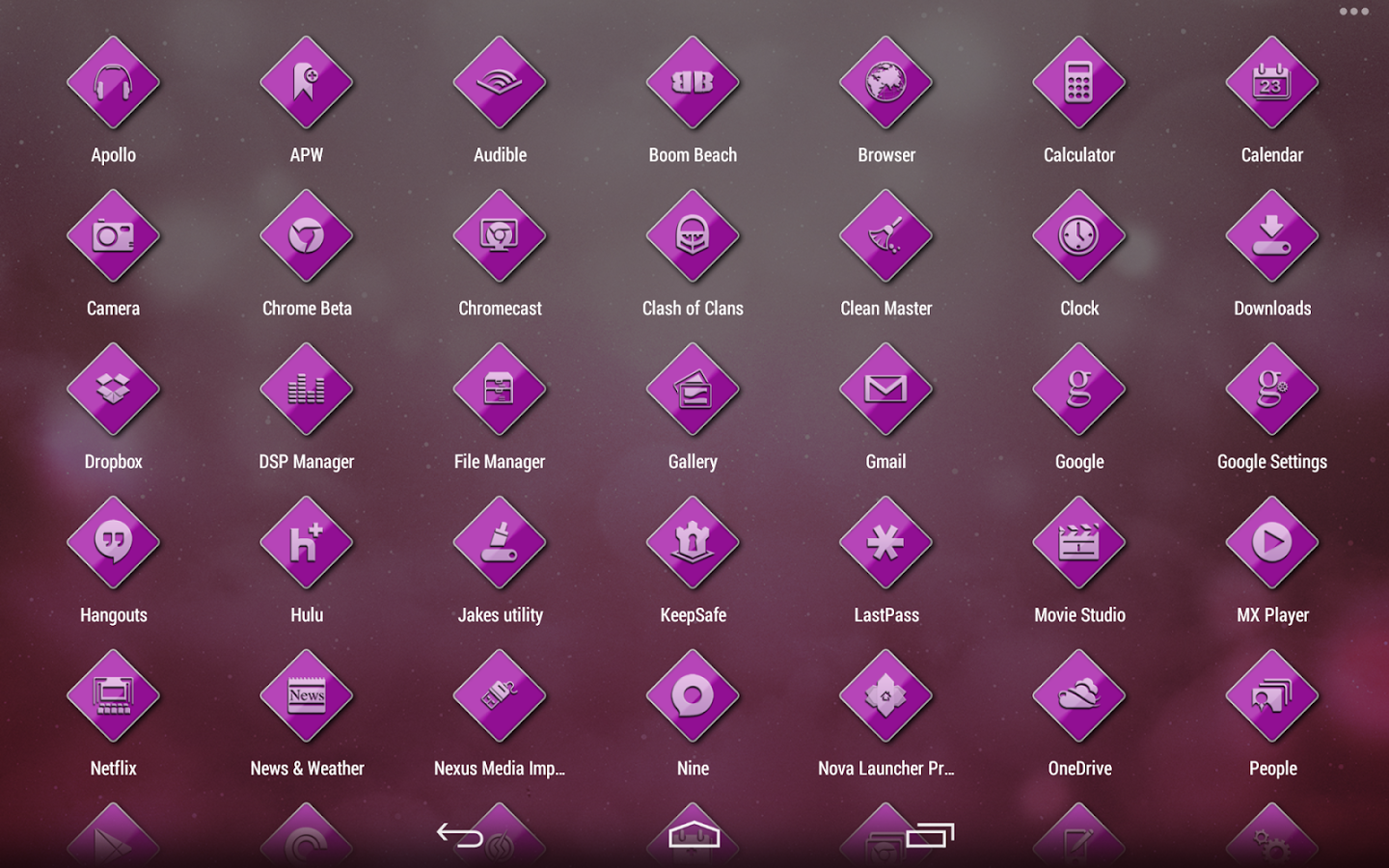Open the Browser globe icon
This screenshot has width=1389, height=868.
pos(885,83)
